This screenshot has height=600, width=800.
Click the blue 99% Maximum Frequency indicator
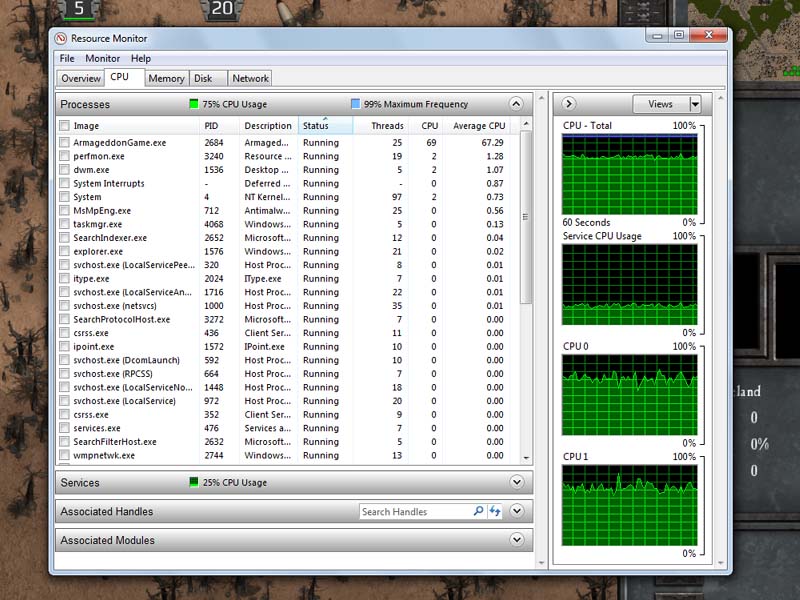point(355,104)
